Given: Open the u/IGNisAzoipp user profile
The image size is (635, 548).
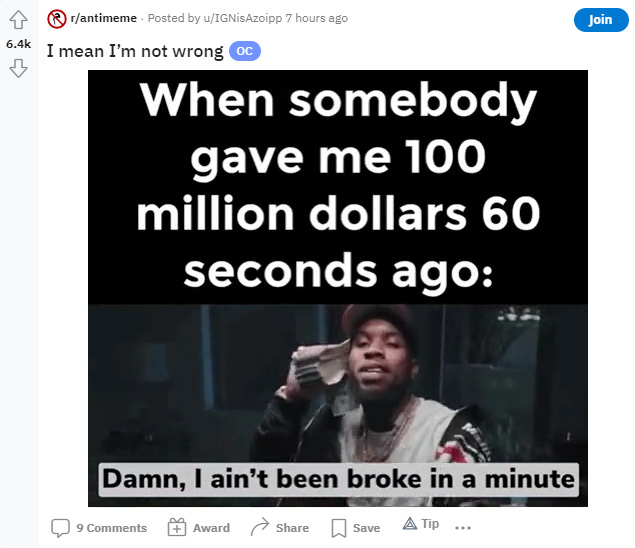Looking at the screenshot, I should point(243,18).
